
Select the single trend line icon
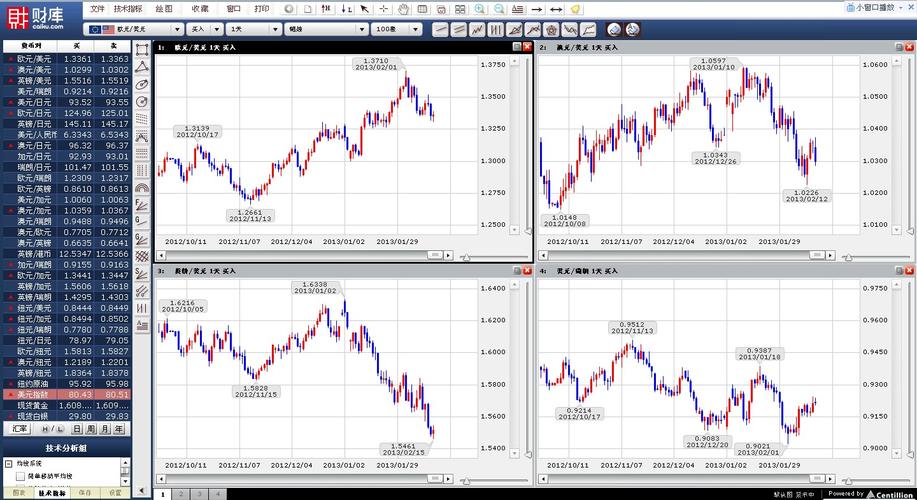(x=440, y=29)
